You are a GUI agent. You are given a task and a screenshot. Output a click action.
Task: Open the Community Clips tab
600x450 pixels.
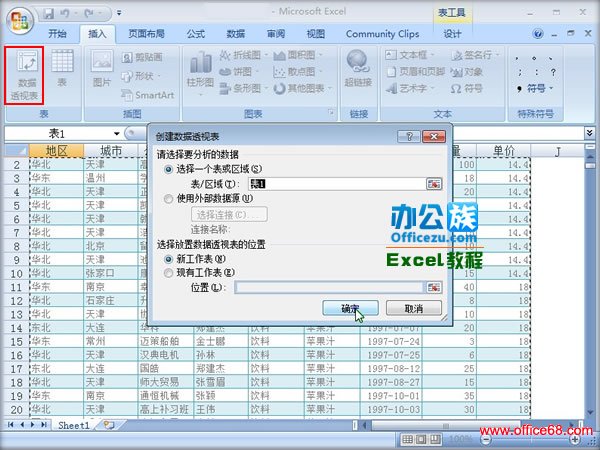tap(383, 34)
